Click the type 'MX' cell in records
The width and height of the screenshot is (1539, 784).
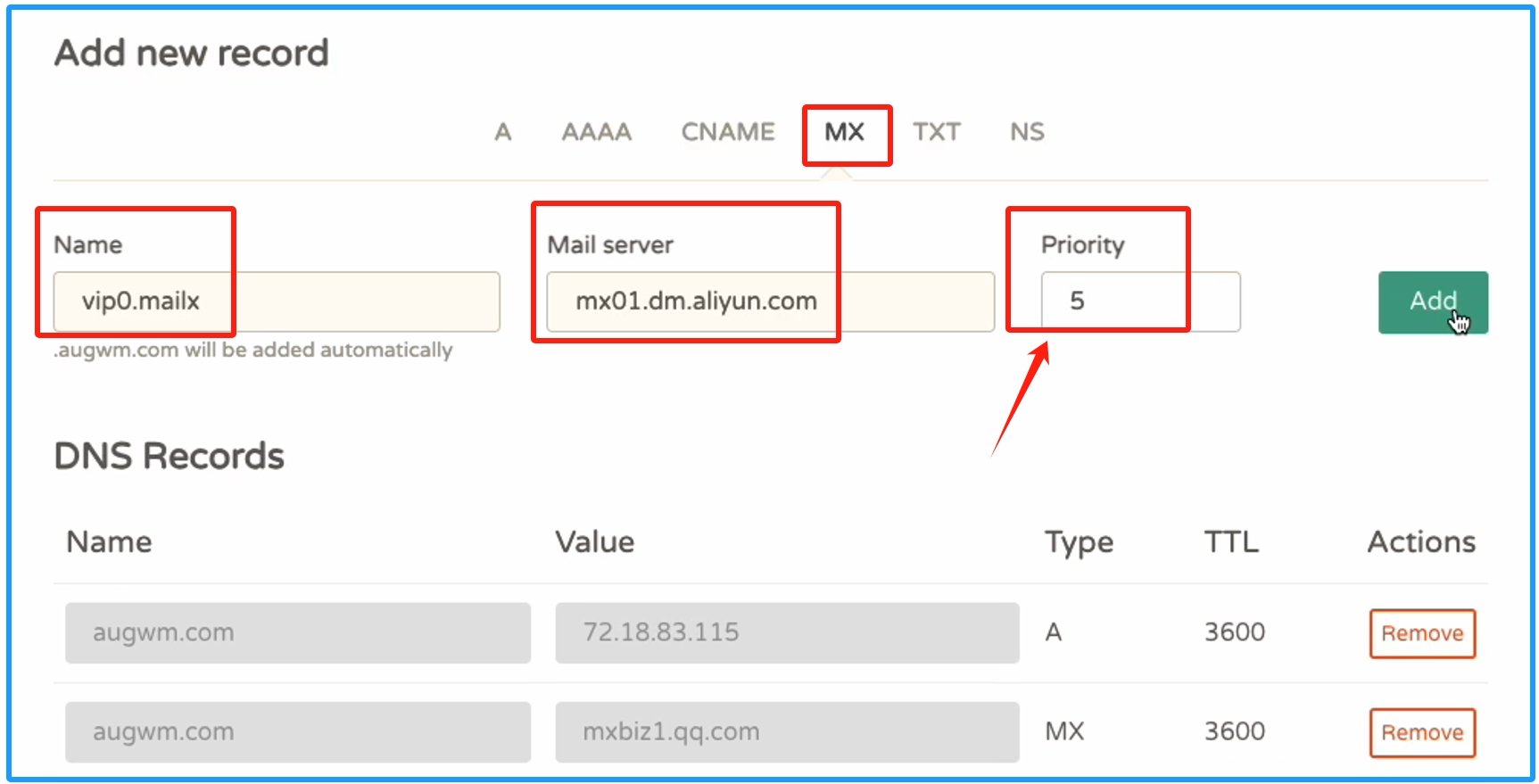pyautogui.click(x=1064, y=731)
